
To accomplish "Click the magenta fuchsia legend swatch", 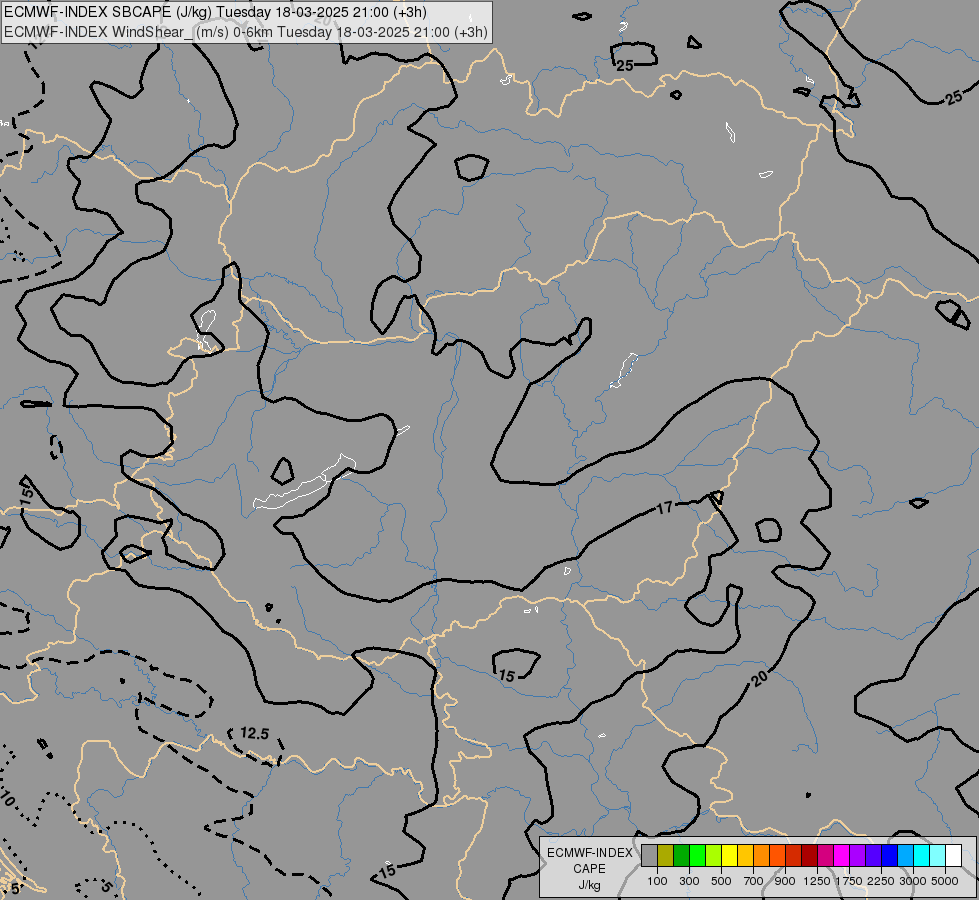I will [842, 856].
